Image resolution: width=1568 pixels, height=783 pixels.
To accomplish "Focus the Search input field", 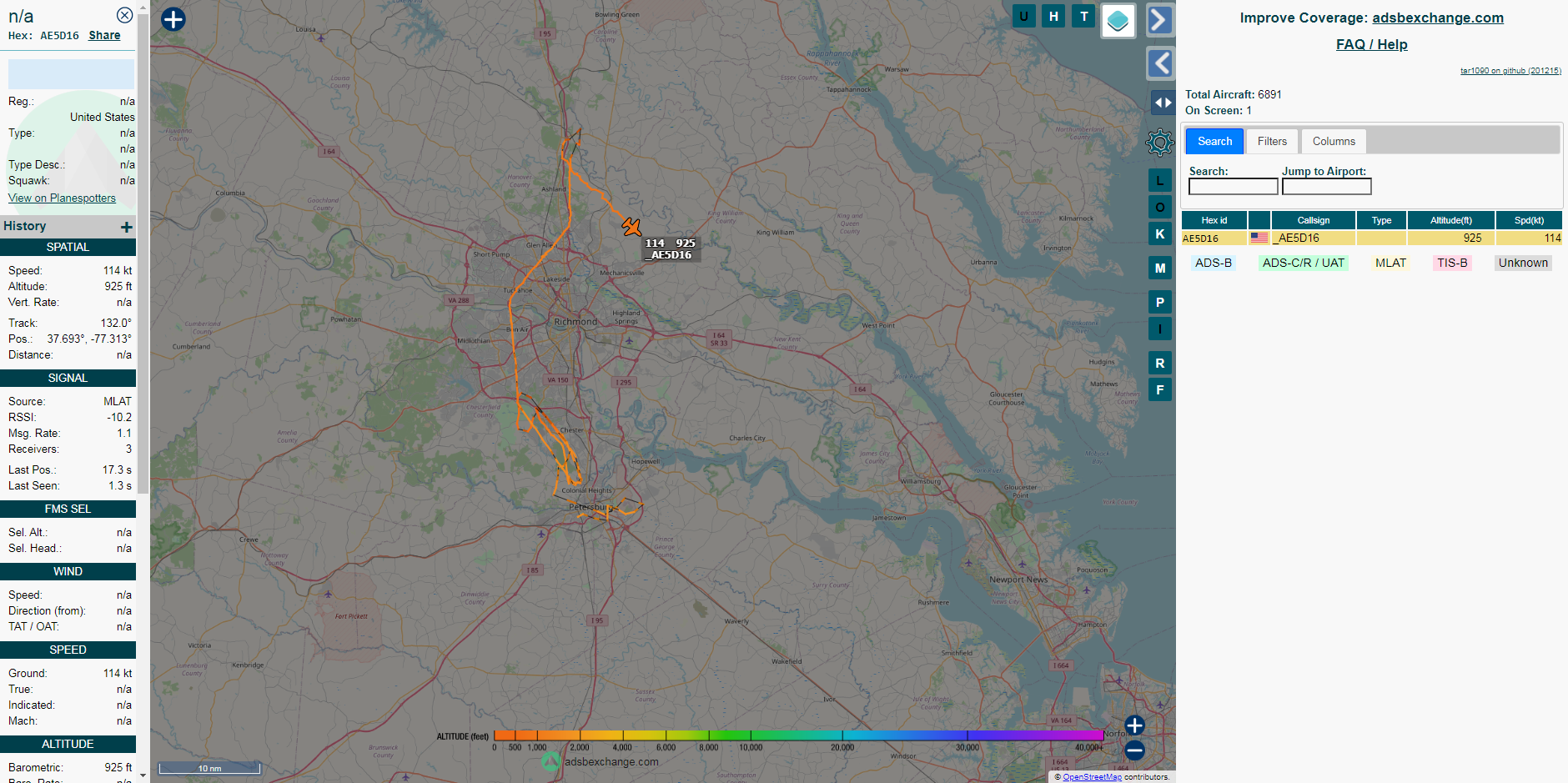I will click(1233, 187).
